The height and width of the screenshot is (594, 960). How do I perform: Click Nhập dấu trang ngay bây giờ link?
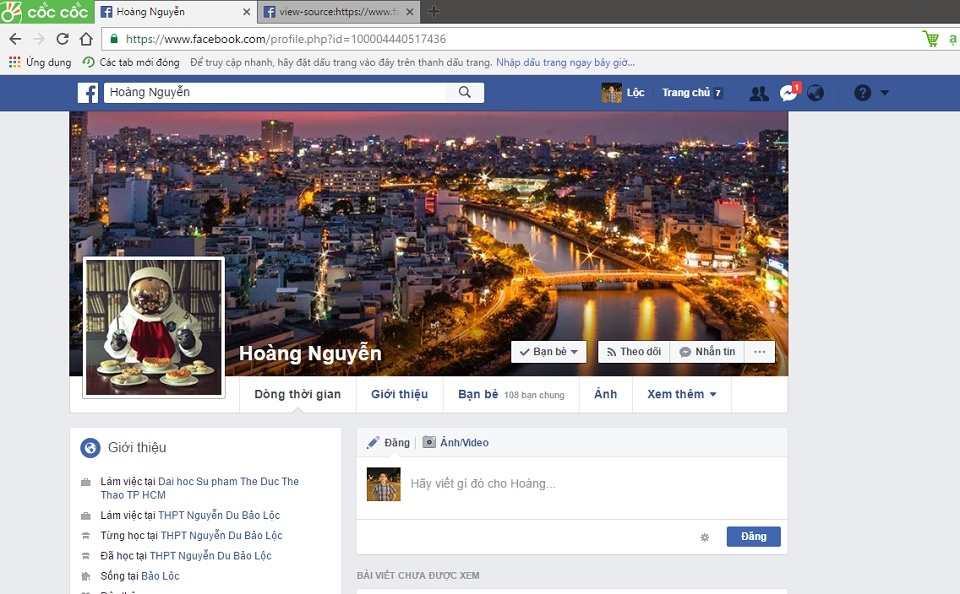tap(565, 62)
